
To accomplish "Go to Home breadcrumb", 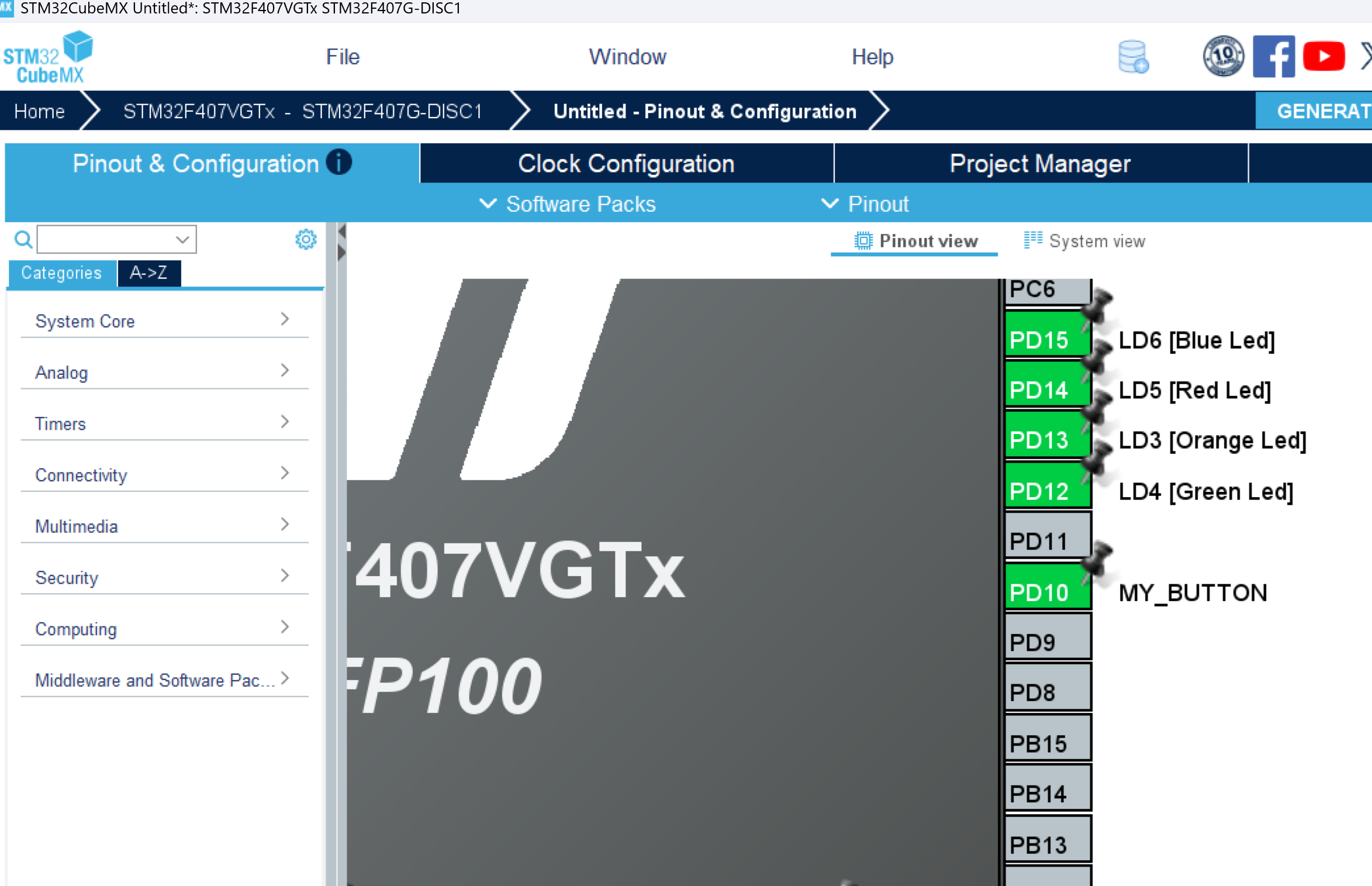I will (39, 111).
